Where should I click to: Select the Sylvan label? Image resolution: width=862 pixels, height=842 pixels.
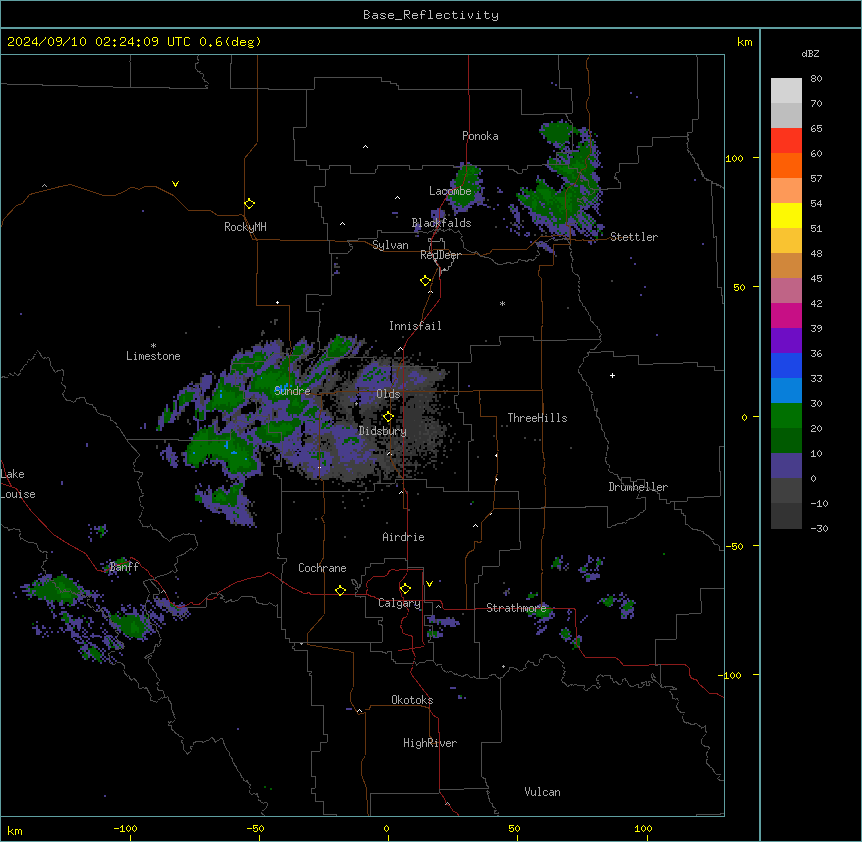pyautogui.click(x=390, y=245)
